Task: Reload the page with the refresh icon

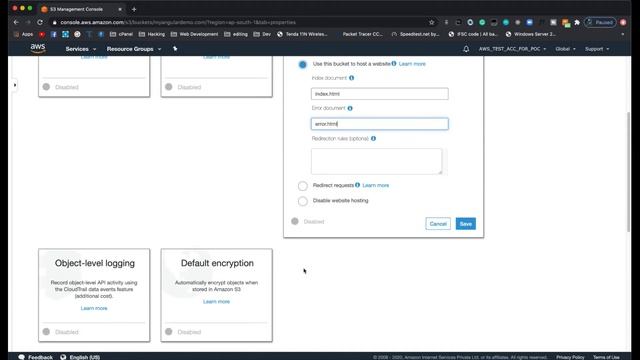Action: tap(40, 22)
